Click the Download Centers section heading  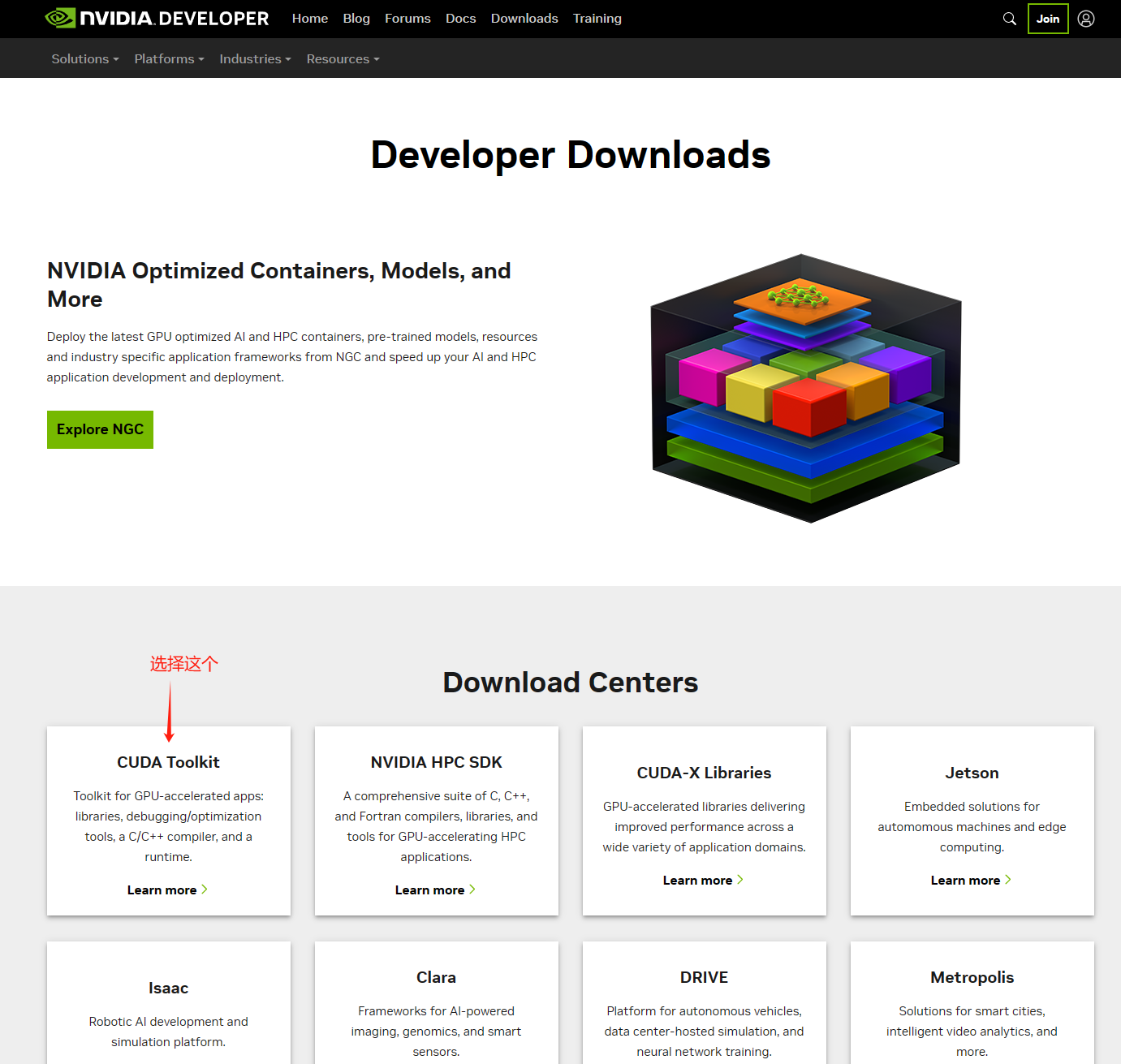571,683
